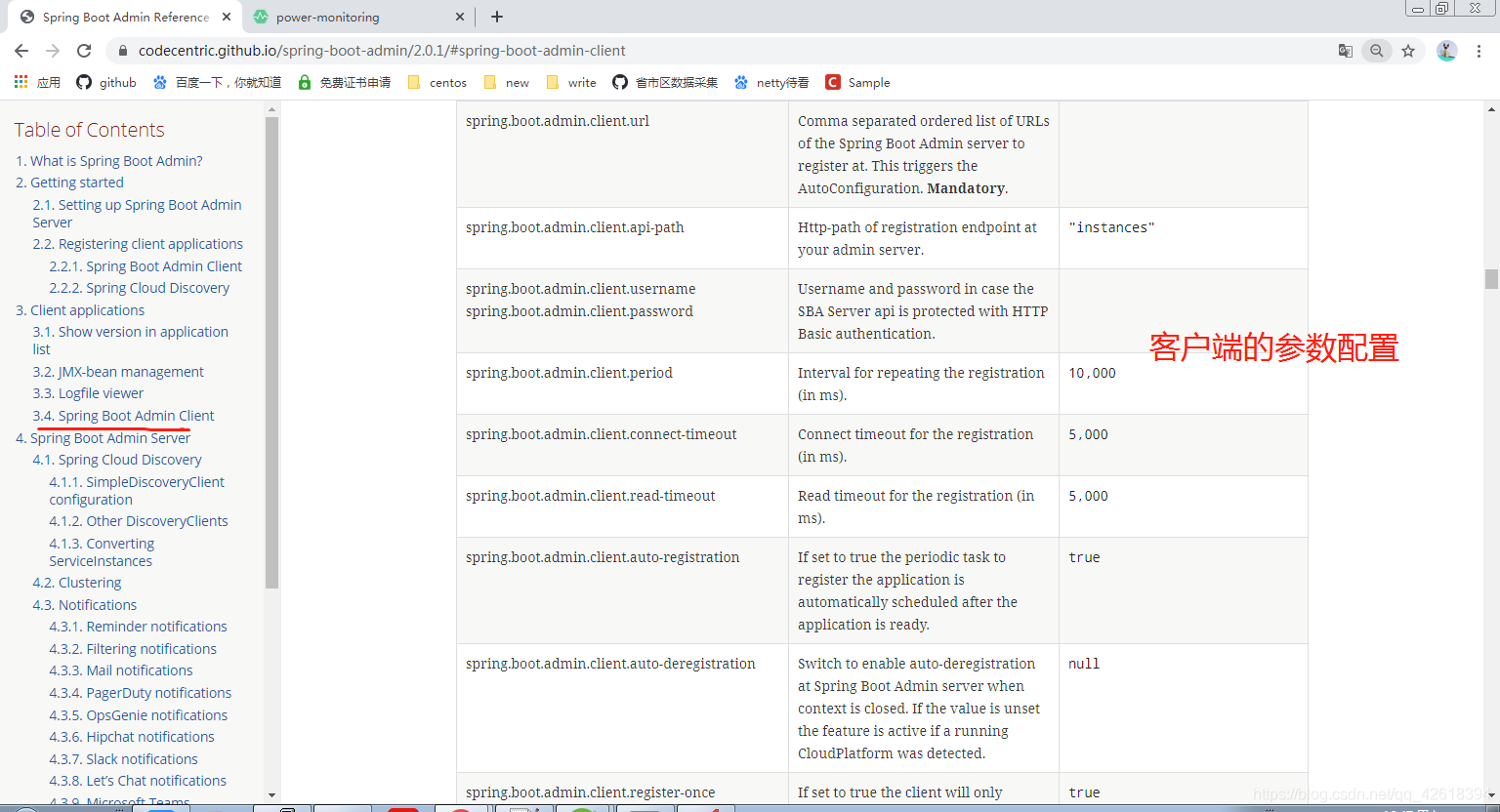This screenshot has height=812, width=1500.
Task: Go to '3.2. JMX-bean management'
Action: 118,372
